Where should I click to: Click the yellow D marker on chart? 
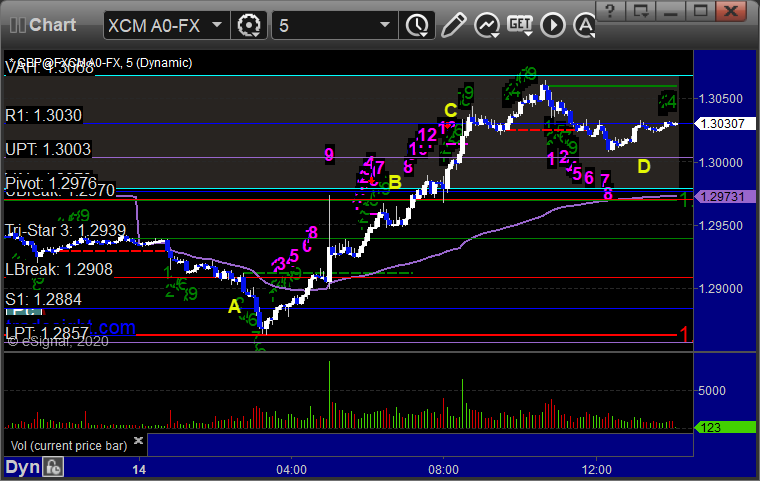click(644, 166)
